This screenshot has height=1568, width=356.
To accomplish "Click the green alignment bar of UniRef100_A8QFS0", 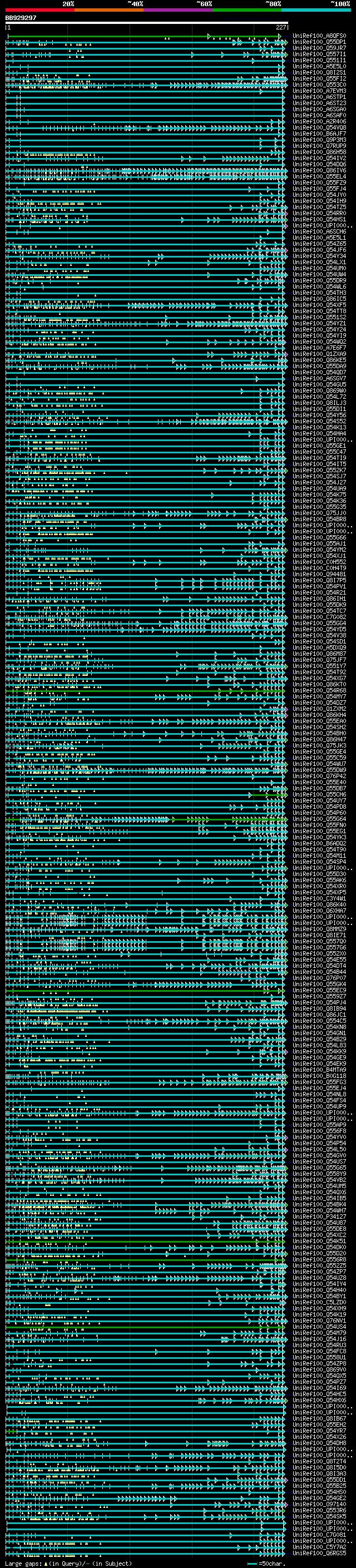I will [x=144, y=37].
